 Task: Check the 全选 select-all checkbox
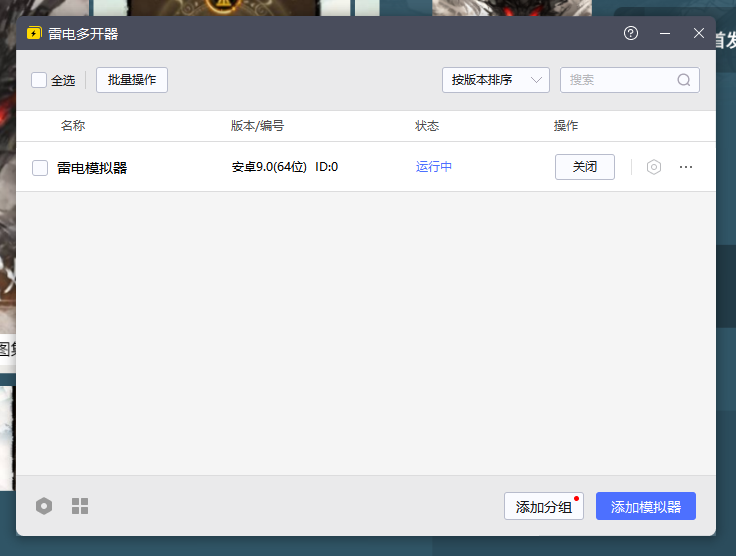(39, 80)
